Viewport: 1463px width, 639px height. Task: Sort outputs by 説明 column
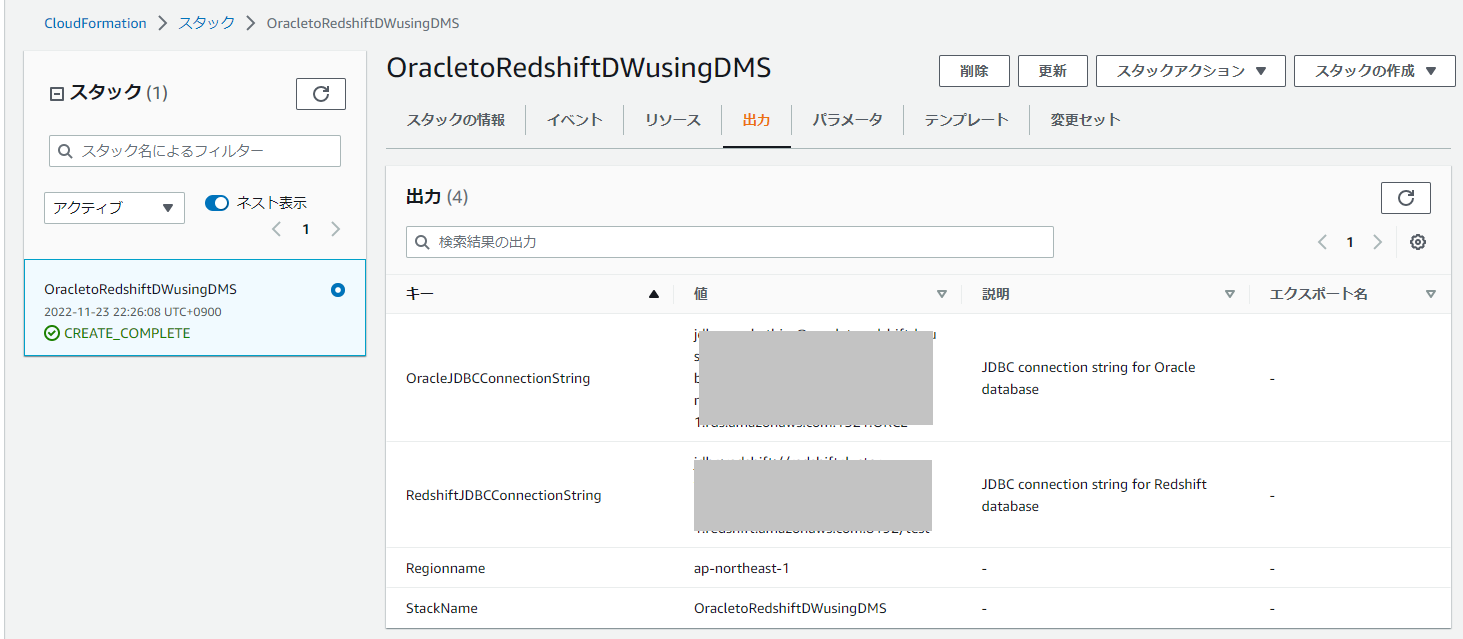[1230, 294]
